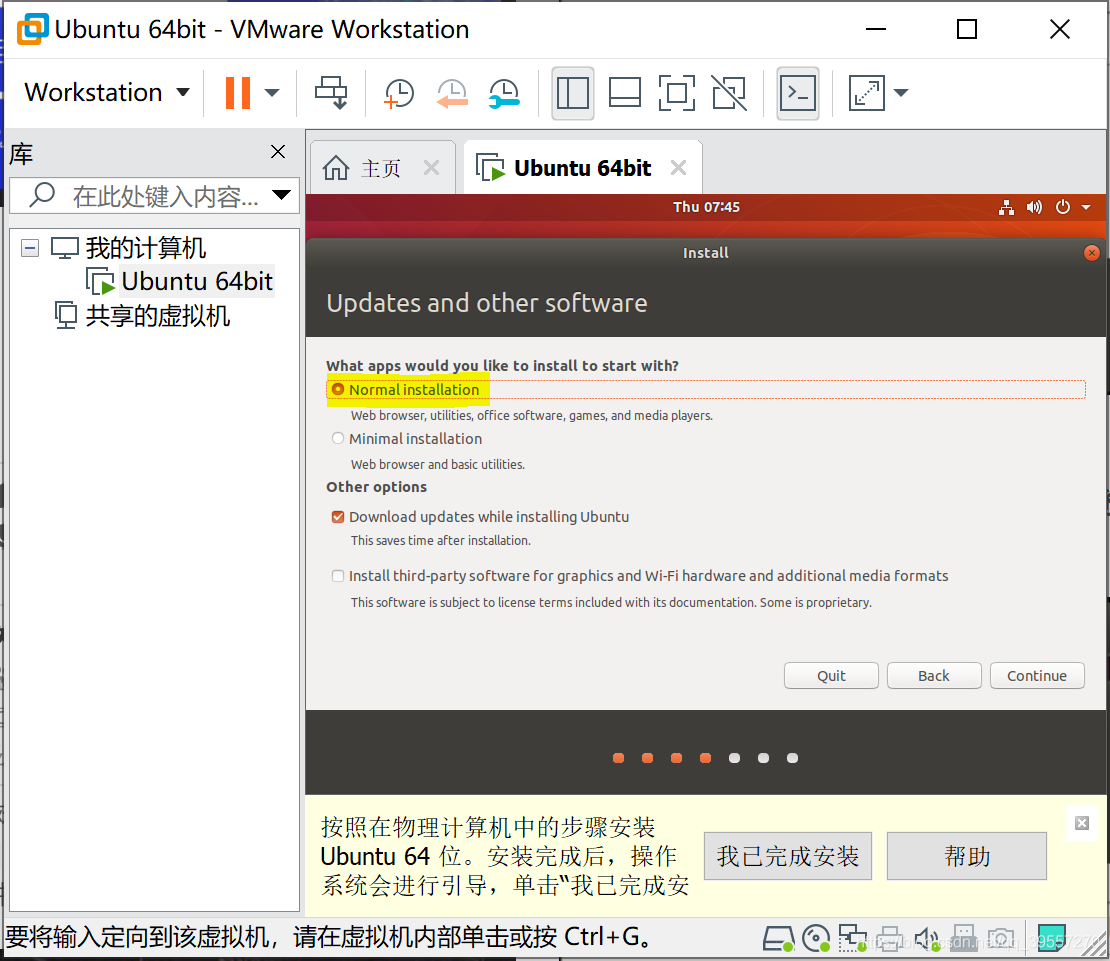Uncheck Download updates while installing Ubuntu
This screenshot has width=1110, height=961.
(338, 517)
